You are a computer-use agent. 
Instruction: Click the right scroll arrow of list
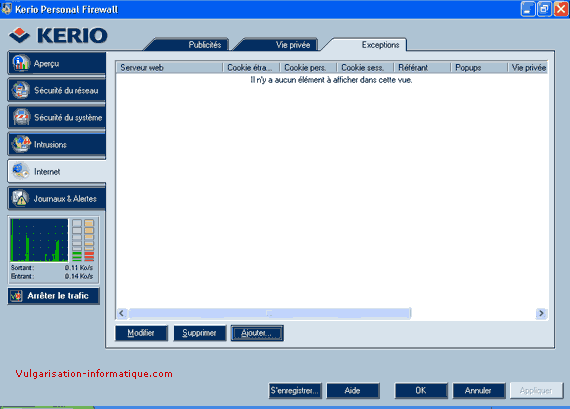pos(541,313)
